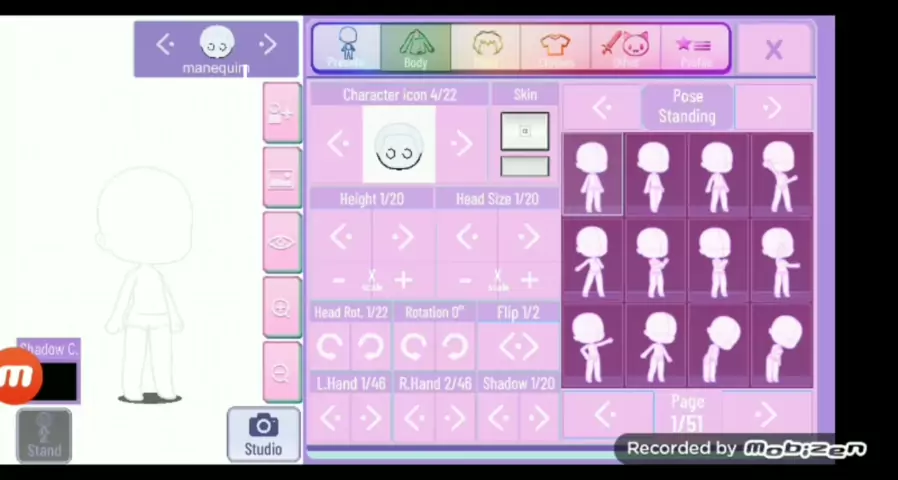Image resolution: width=898 pixels, height=480 pixels.
Task: Click the add character icon
Action: [281, 113]
